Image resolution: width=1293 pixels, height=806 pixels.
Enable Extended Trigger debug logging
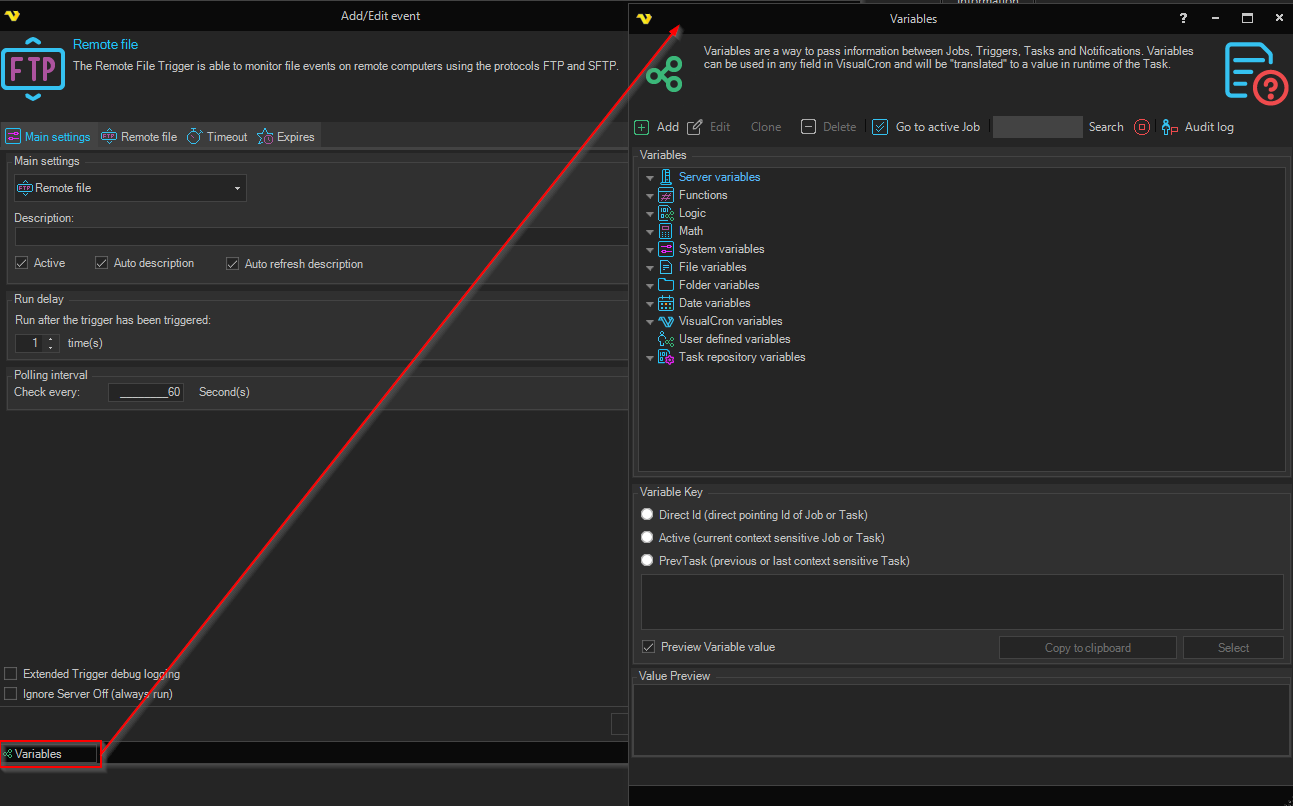[11, 674]
